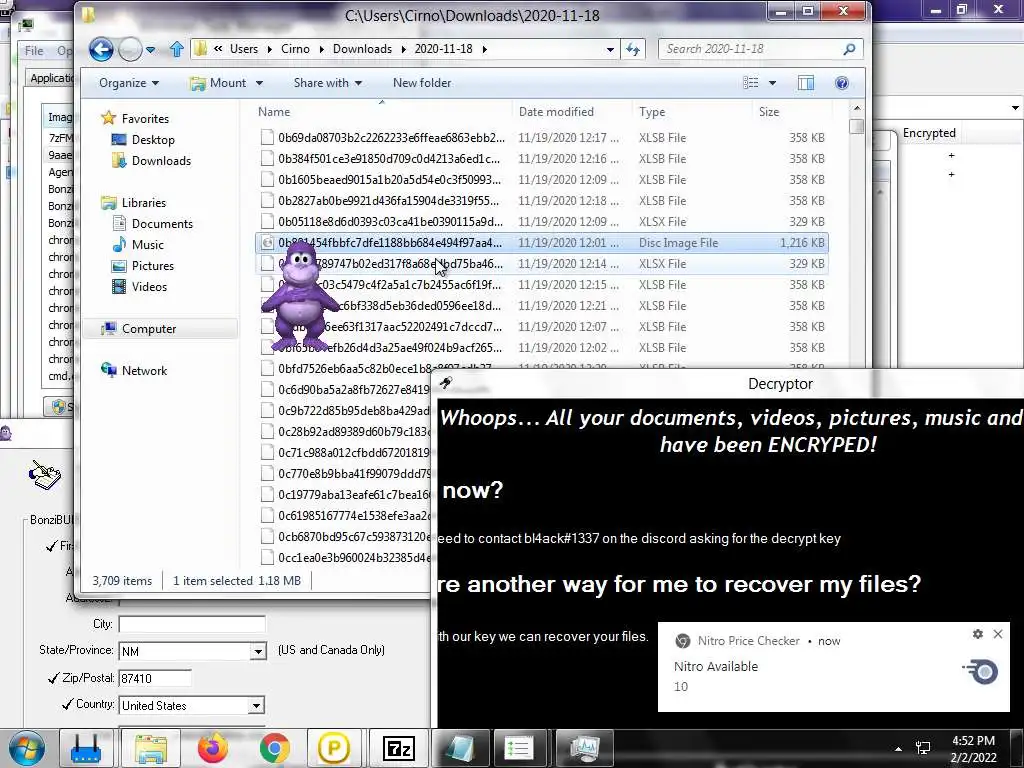
Task: Click the BonziBuddy purple gorilla
Action: click(299, 296)
